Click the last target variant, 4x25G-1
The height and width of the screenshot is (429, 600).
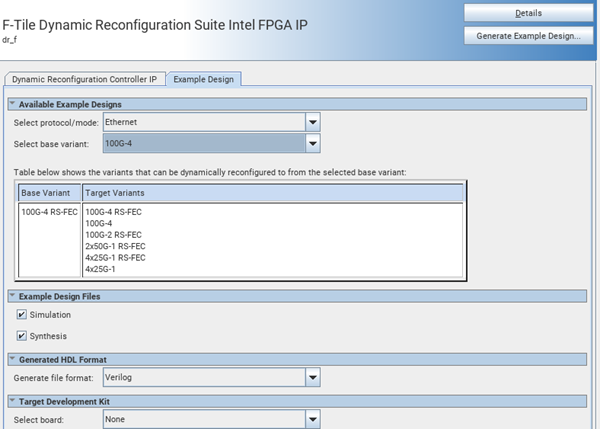100,269
